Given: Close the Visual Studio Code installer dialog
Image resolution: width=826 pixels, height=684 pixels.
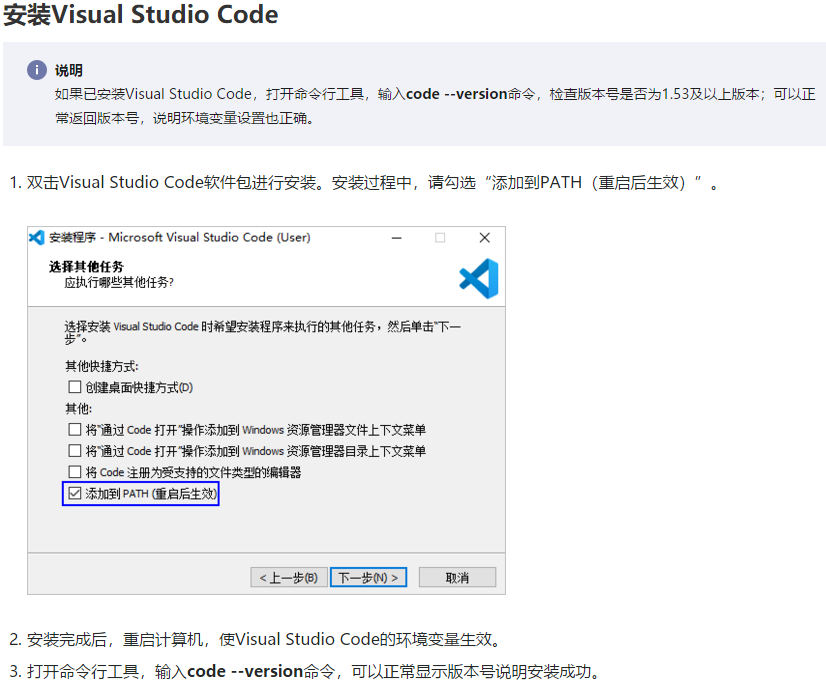Looking at the screenshot, I should [x=485, y=238].
